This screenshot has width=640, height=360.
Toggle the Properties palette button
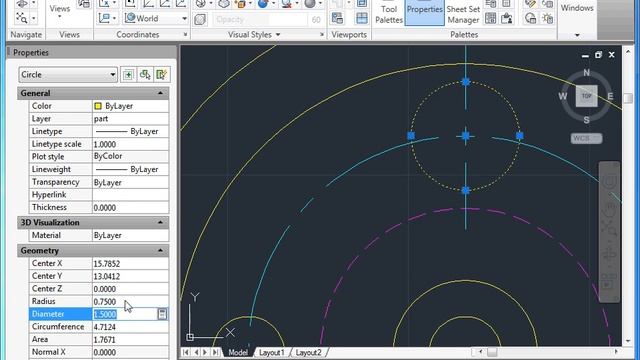click(x=424, y=13)
